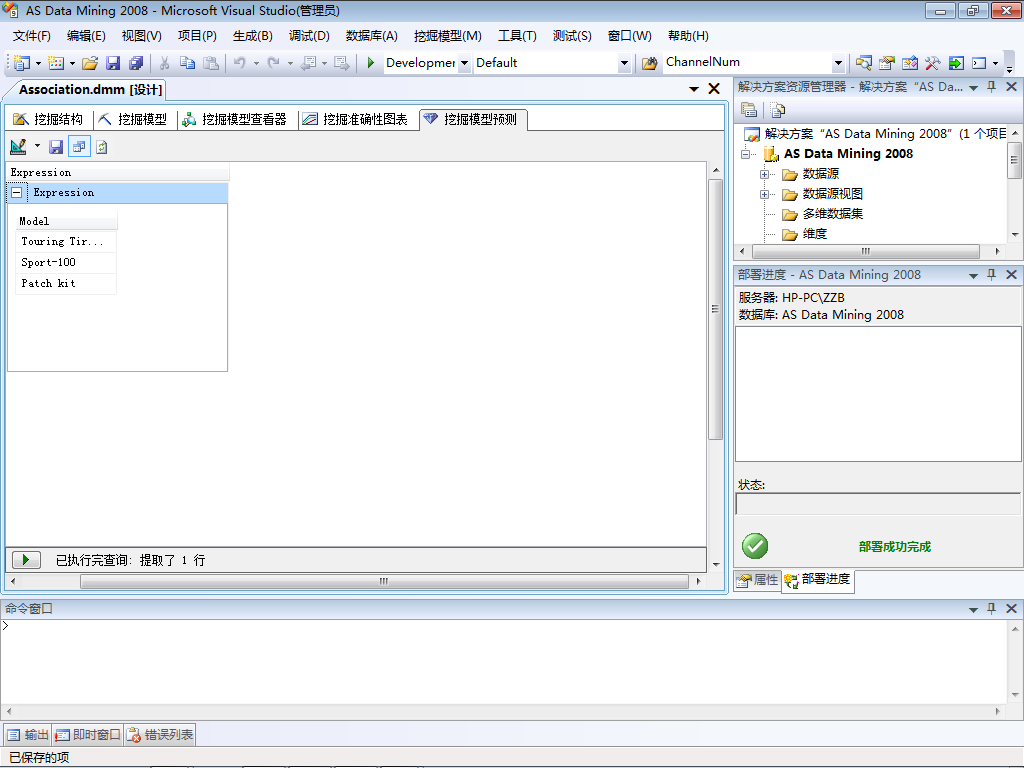
Task: Open the view switch dropdown arrow in prediction toolbar
Action: [37, 146]
